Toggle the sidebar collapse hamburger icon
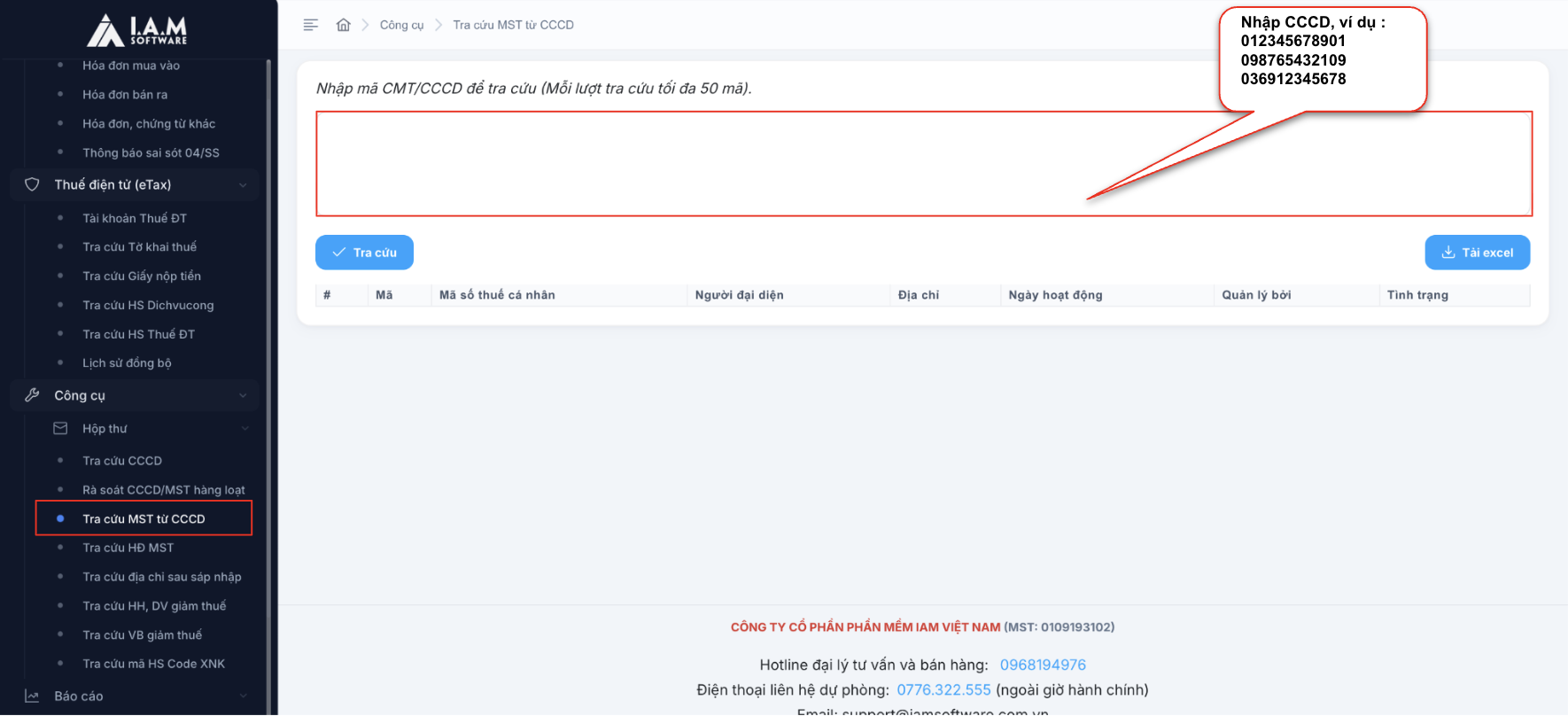Viewport: 1568px width, 716px height. 310,25
